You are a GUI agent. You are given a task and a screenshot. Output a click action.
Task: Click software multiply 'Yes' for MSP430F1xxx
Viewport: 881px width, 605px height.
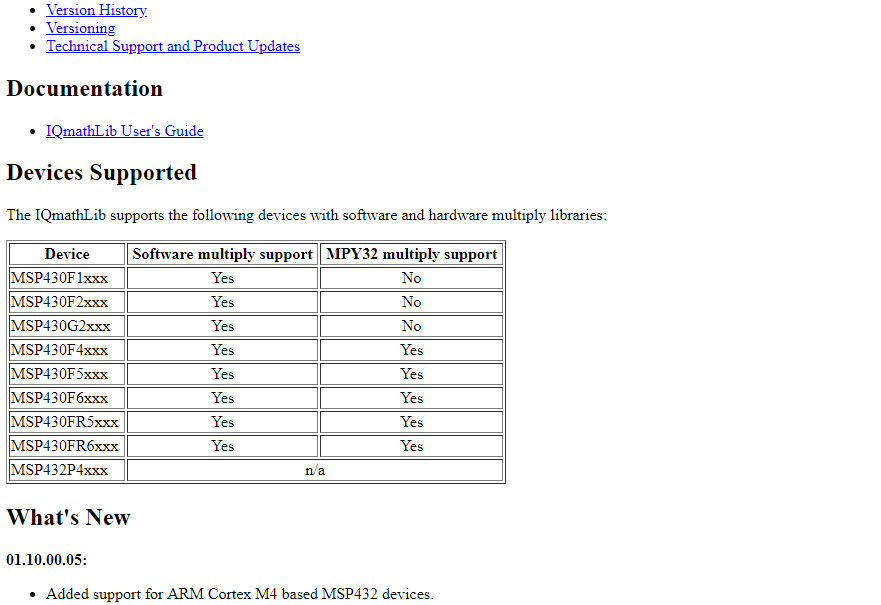pos(222,278)
